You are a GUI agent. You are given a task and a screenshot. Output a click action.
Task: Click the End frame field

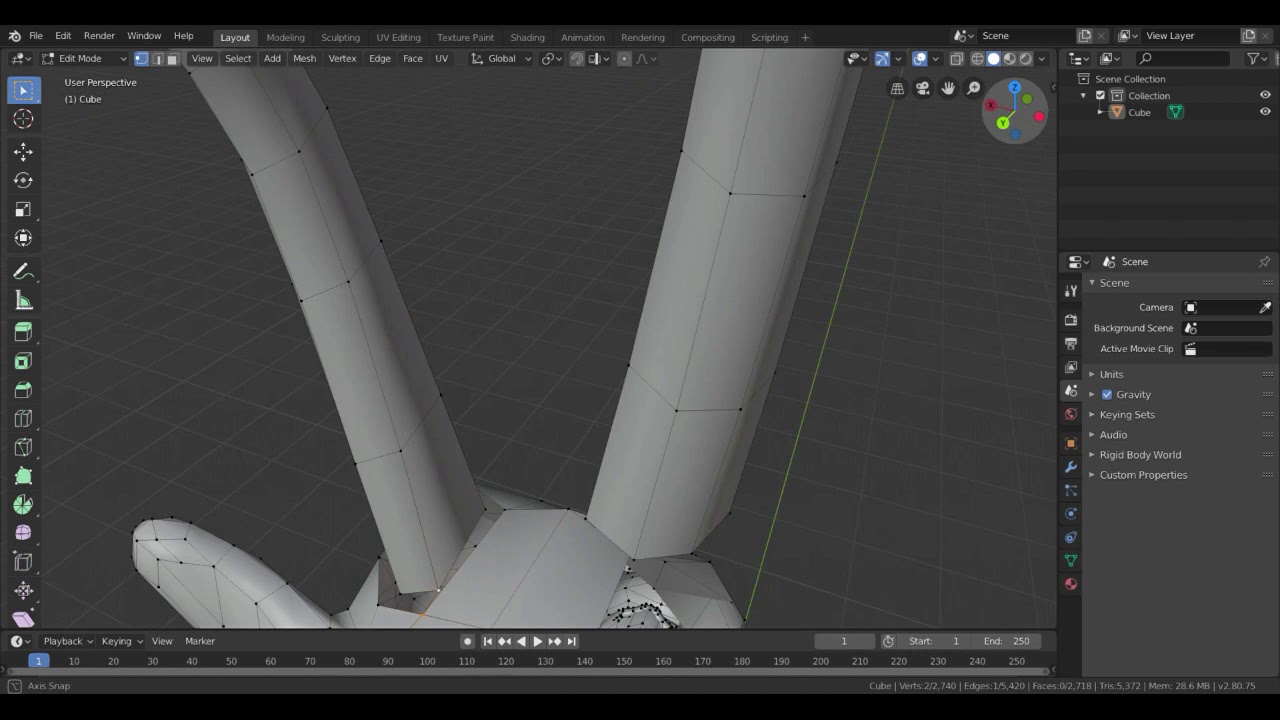1006,641
